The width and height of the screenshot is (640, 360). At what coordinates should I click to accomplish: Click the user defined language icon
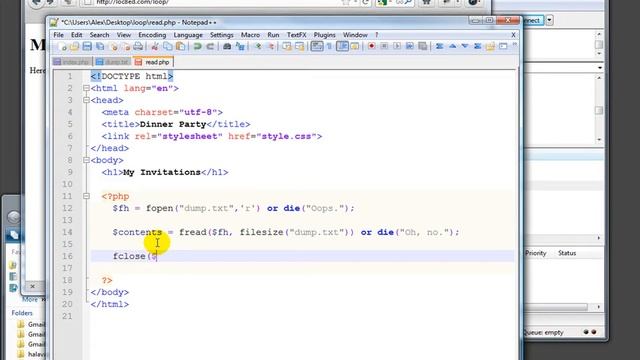point(355,47)
